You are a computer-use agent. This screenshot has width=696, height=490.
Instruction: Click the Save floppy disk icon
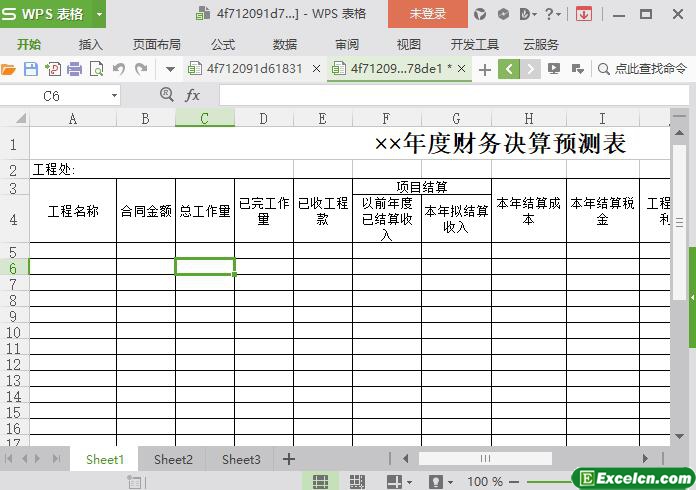tap(31, 69)
